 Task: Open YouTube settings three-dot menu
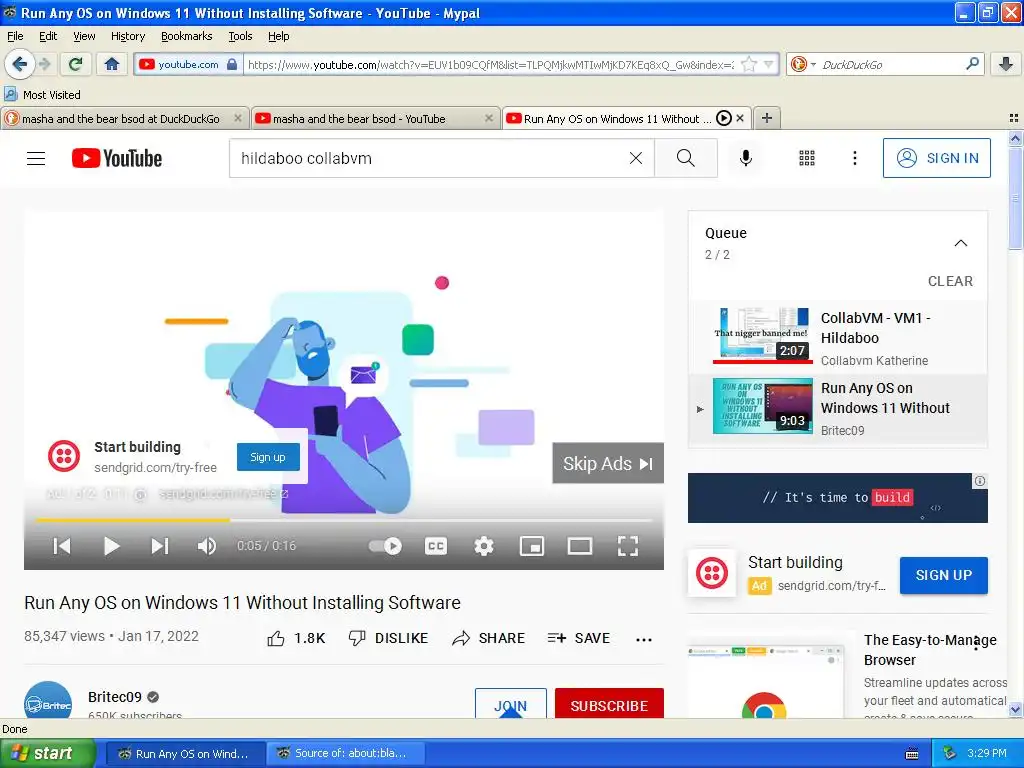(854, 158)
